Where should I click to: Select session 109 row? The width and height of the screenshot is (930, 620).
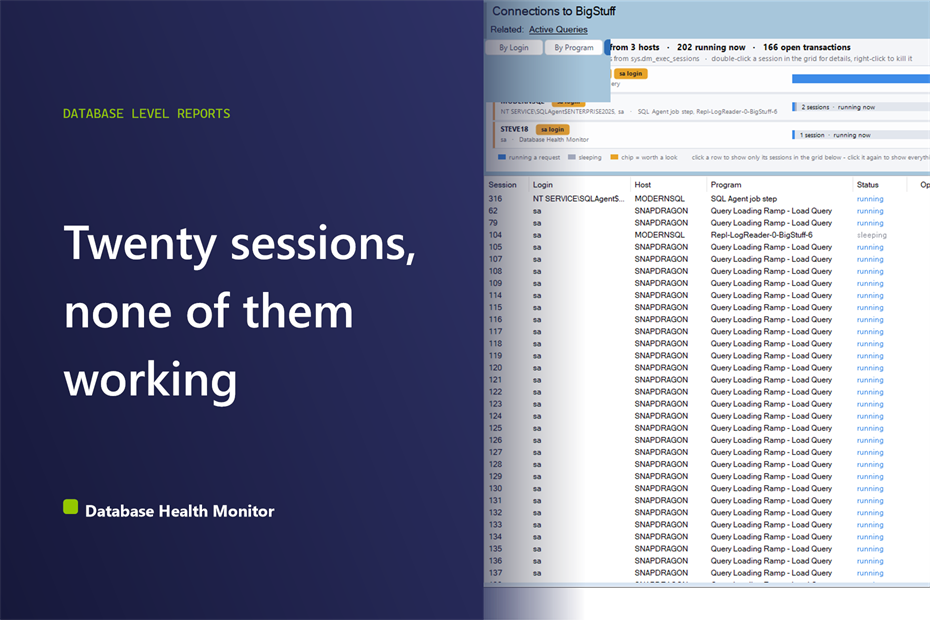tap(707, 283)
